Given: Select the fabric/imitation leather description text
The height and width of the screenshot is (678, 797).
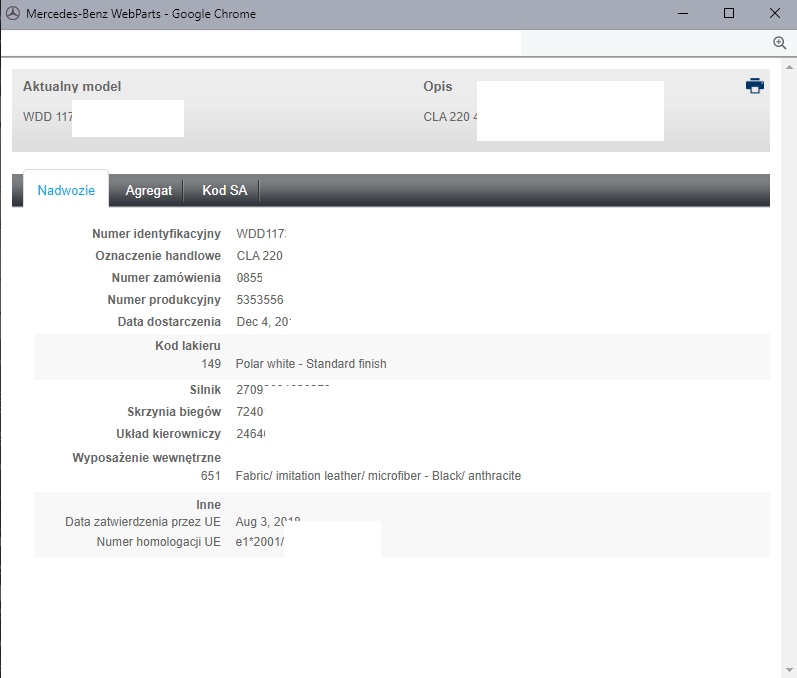Looking at the screenshot, I should [x=378, y=476].
